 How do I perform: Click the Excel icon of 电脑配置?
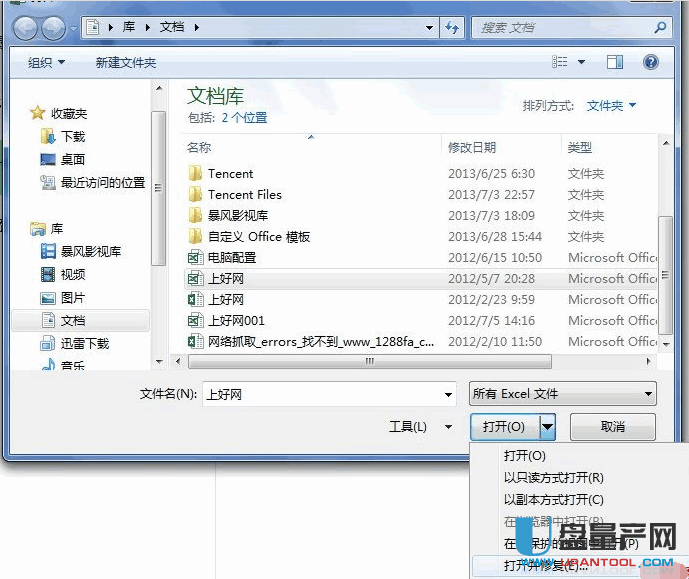point(196,258)
